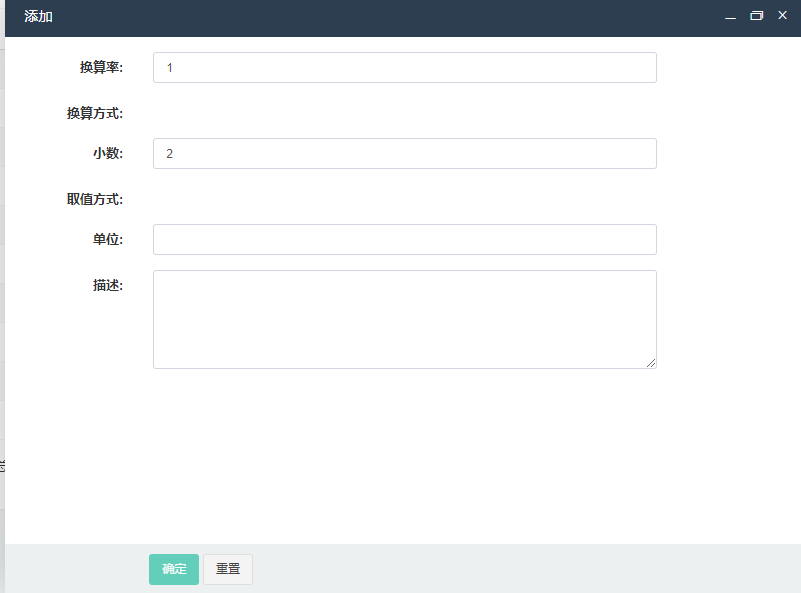The height and width of the screenshot is (593, 801).
Task: Click the 添加 dialog title
Action: pyautogui.click(x=38, y=16)
